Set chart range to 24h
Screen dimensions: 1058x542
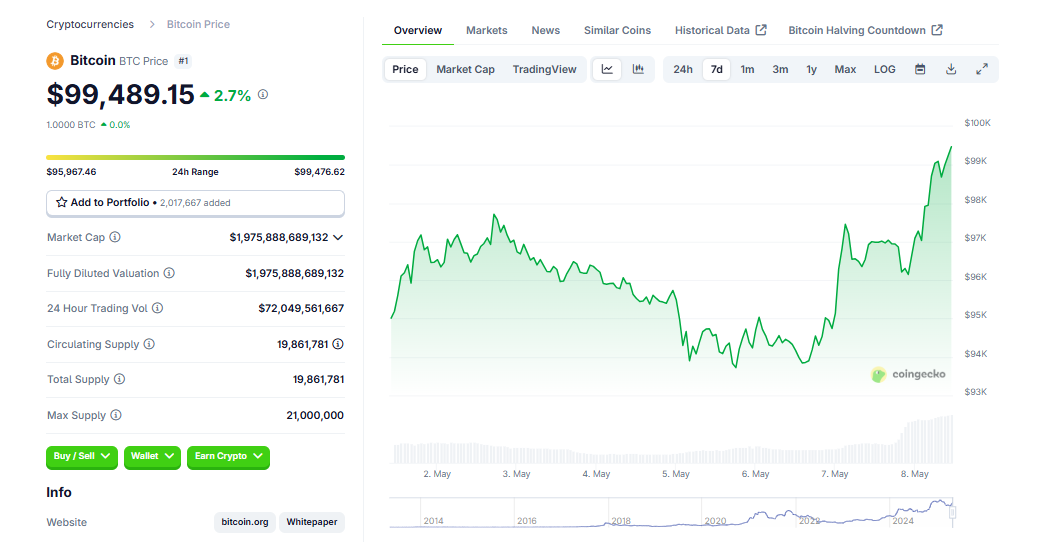[x=683, y=69]
